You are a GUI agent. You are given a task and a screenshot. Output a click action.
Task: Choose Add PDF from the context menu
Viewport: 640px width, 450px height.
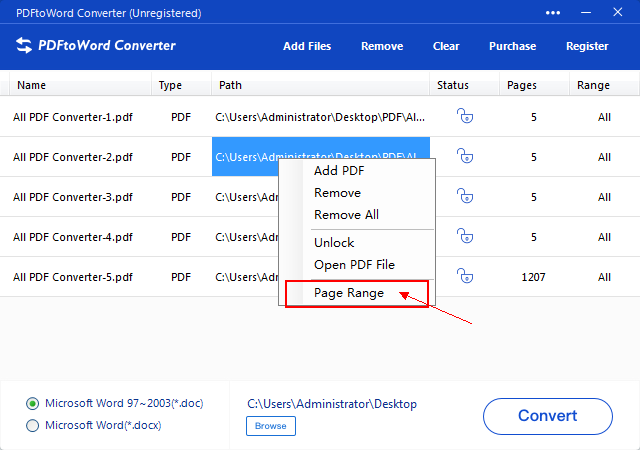[x=339, y=171]
